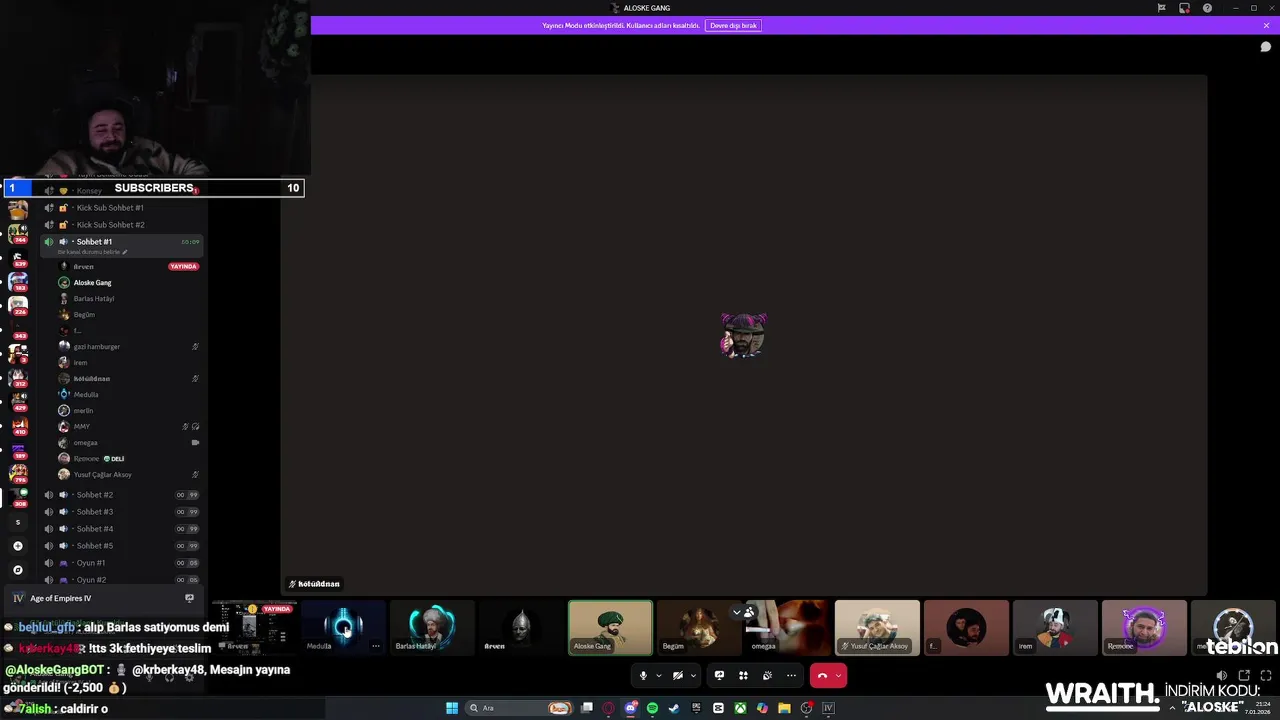The image size is (1280, 720).
Task: Join voice channel Sohbet #5
Action: point(121,546)
